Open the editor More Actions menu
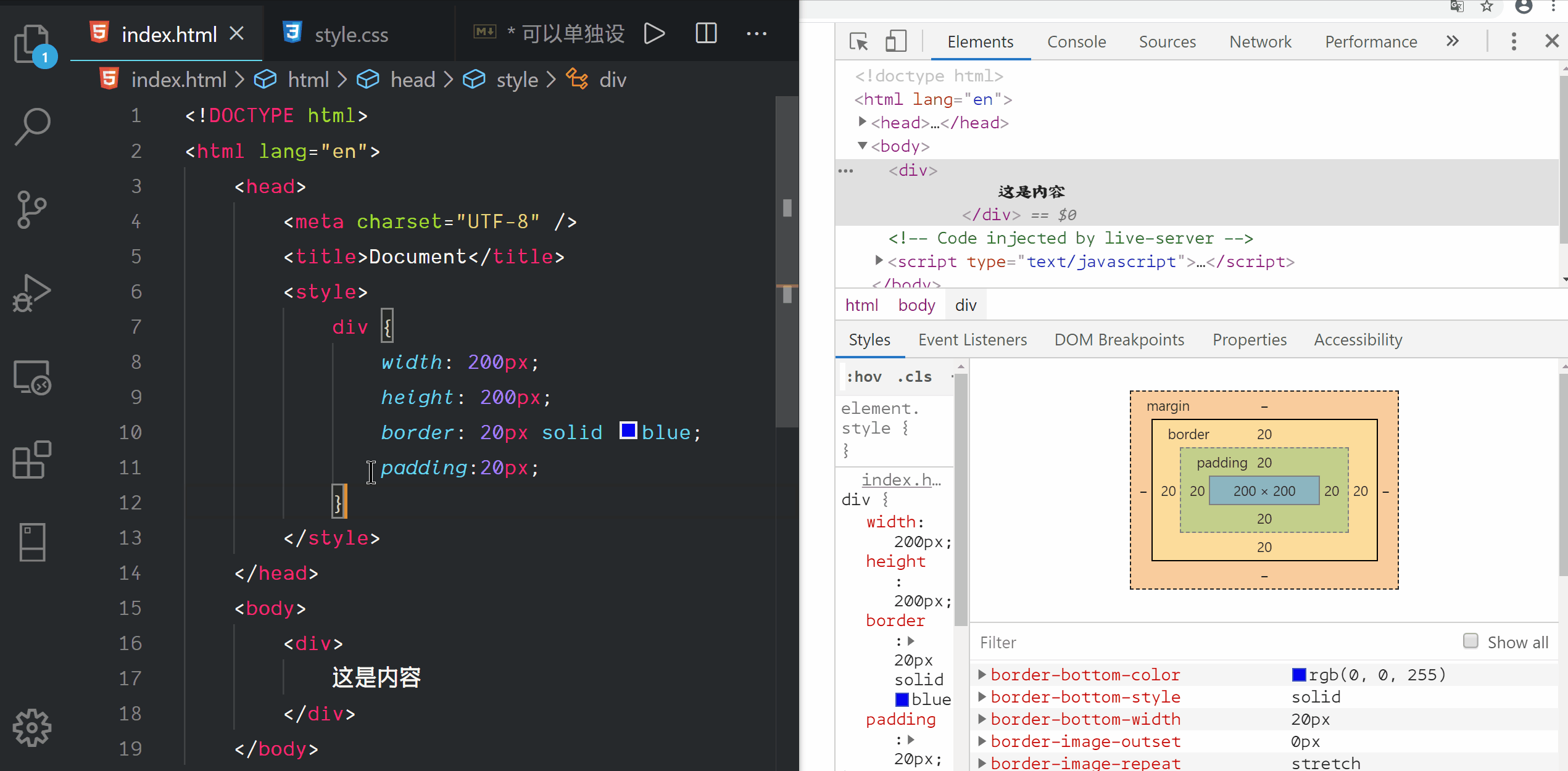1568x771 pixels. (x=757, y=33)
